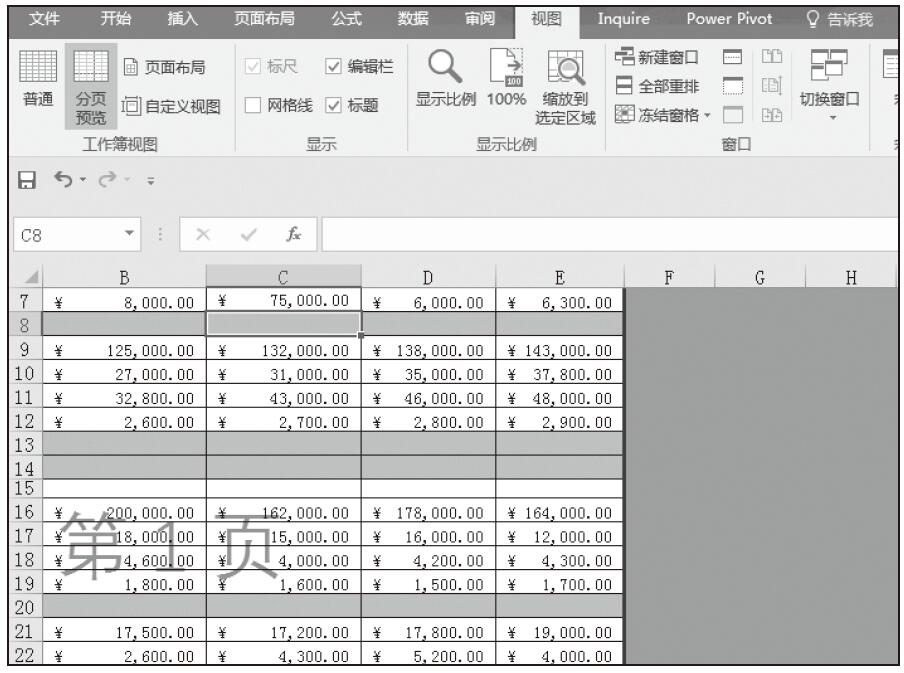
Task: Switch to the Data (数据) tab
Action: pos(413,19)
